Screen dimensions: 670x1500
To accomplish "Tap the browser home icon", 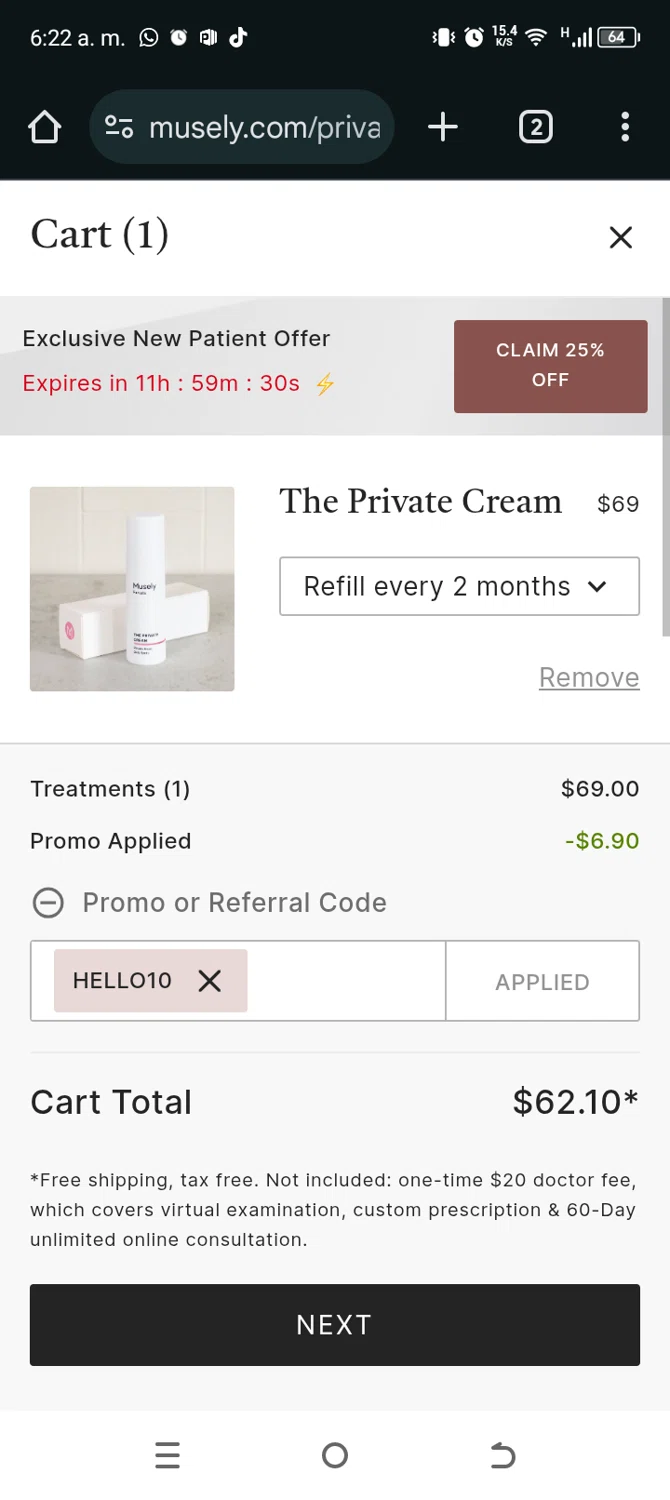I will [45, 127].
